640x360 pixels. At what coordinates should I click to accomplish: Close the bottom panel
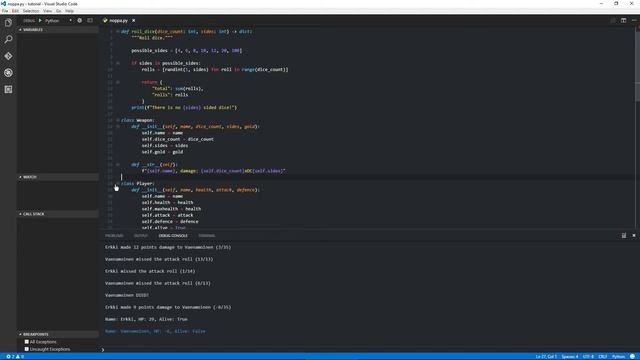pos(633,236)
